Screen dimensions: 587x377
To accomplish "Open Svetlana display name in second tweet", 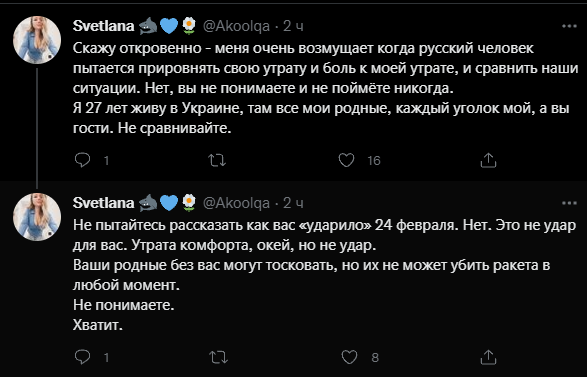I will tap(103, 203).
